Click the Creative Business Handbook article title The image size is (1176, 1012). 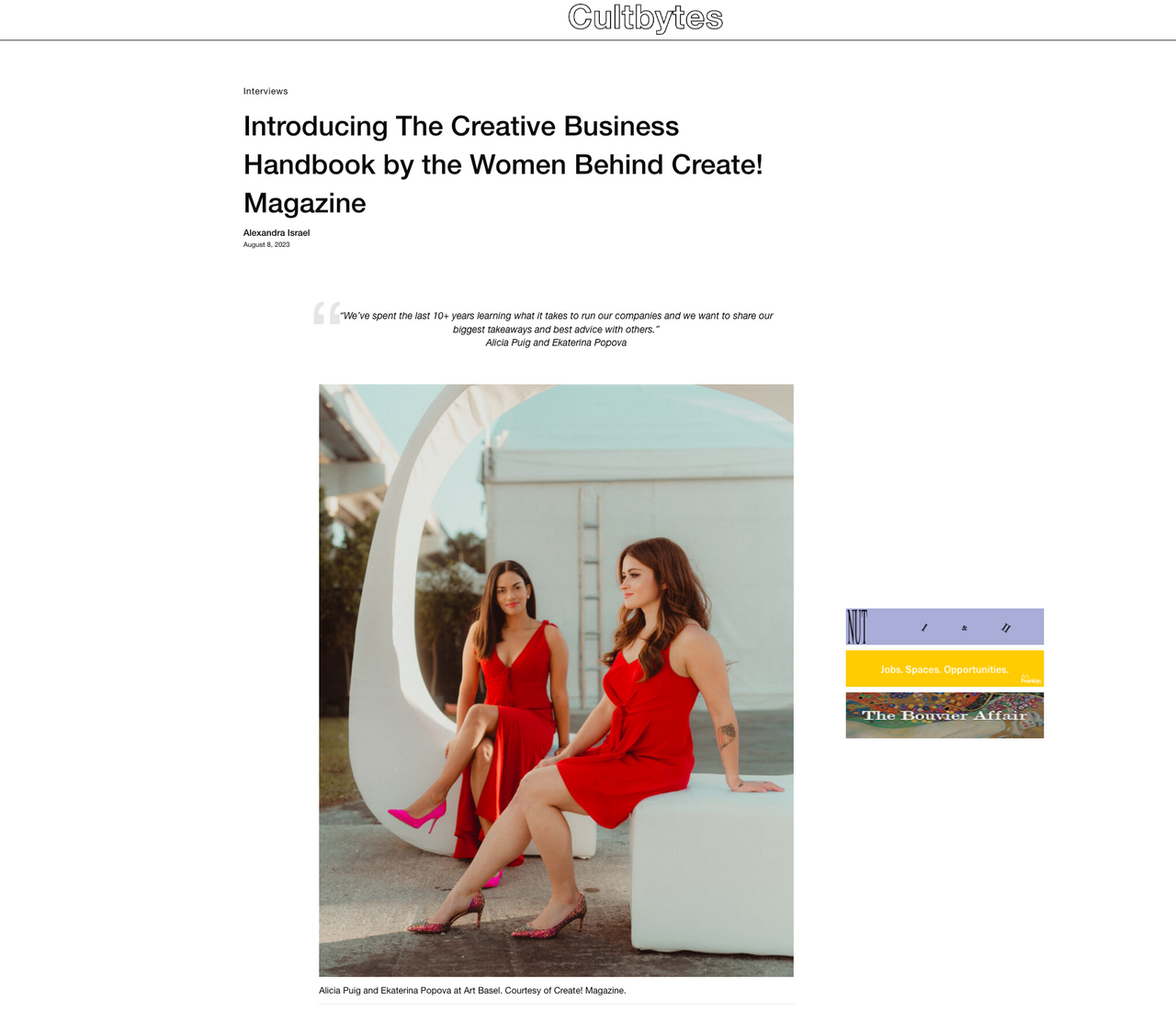pyautogui.click(x=503, y=164)
